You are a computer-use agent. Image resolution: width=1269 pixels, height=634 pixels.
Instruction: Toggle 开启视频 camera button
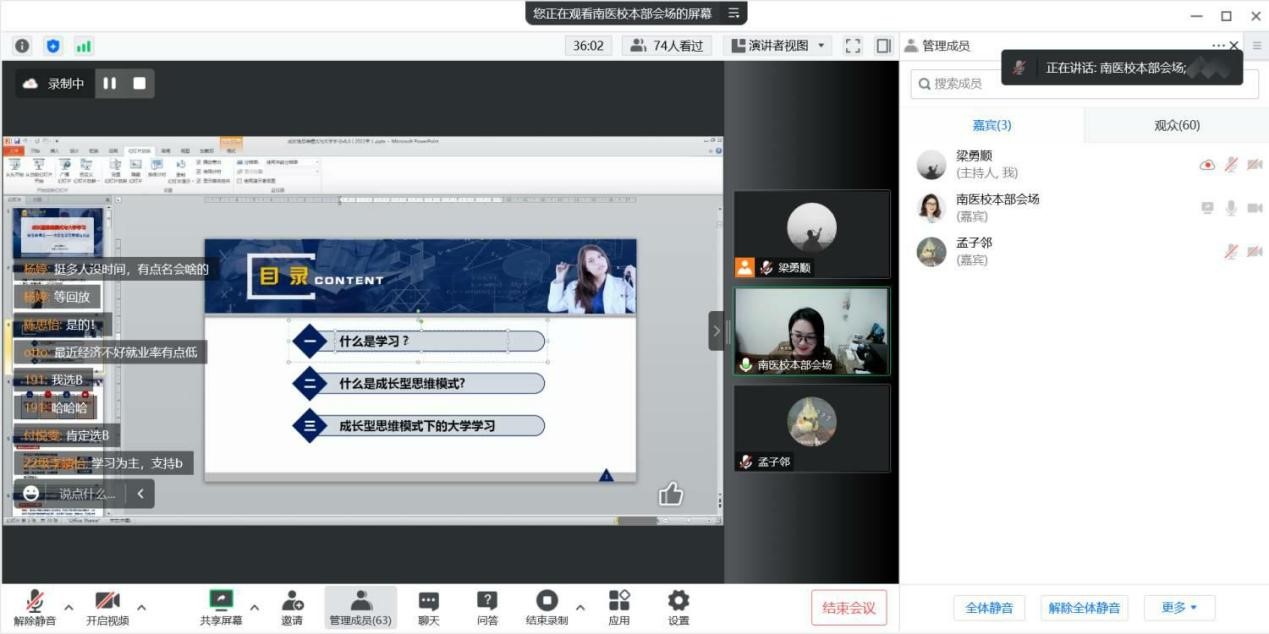coord(107,606)
